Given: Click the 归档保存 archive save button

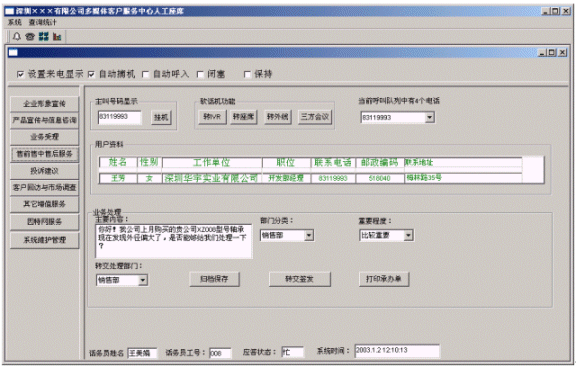Looking at the screenshot, I should (215, 279).
